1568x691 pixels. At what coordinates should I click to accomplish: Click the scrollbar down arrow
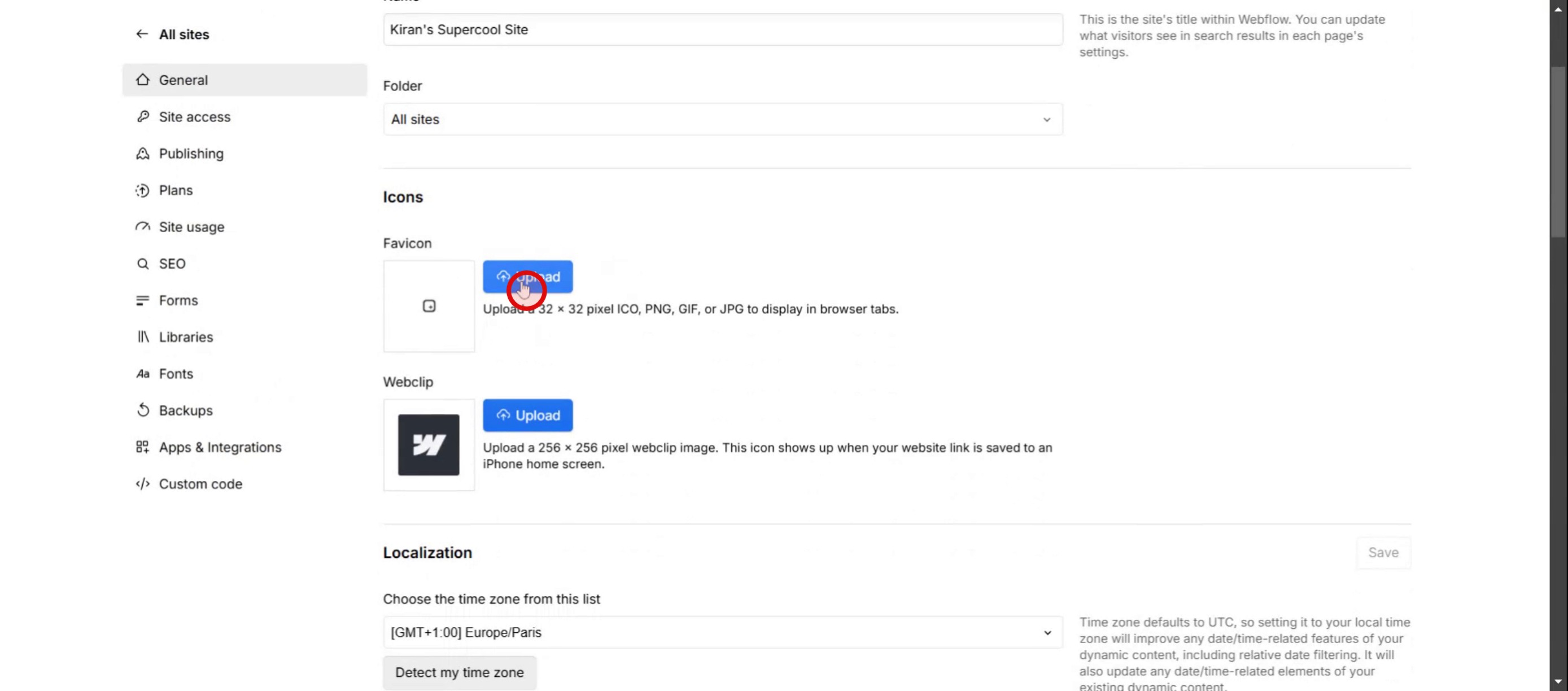point(1558,681)
